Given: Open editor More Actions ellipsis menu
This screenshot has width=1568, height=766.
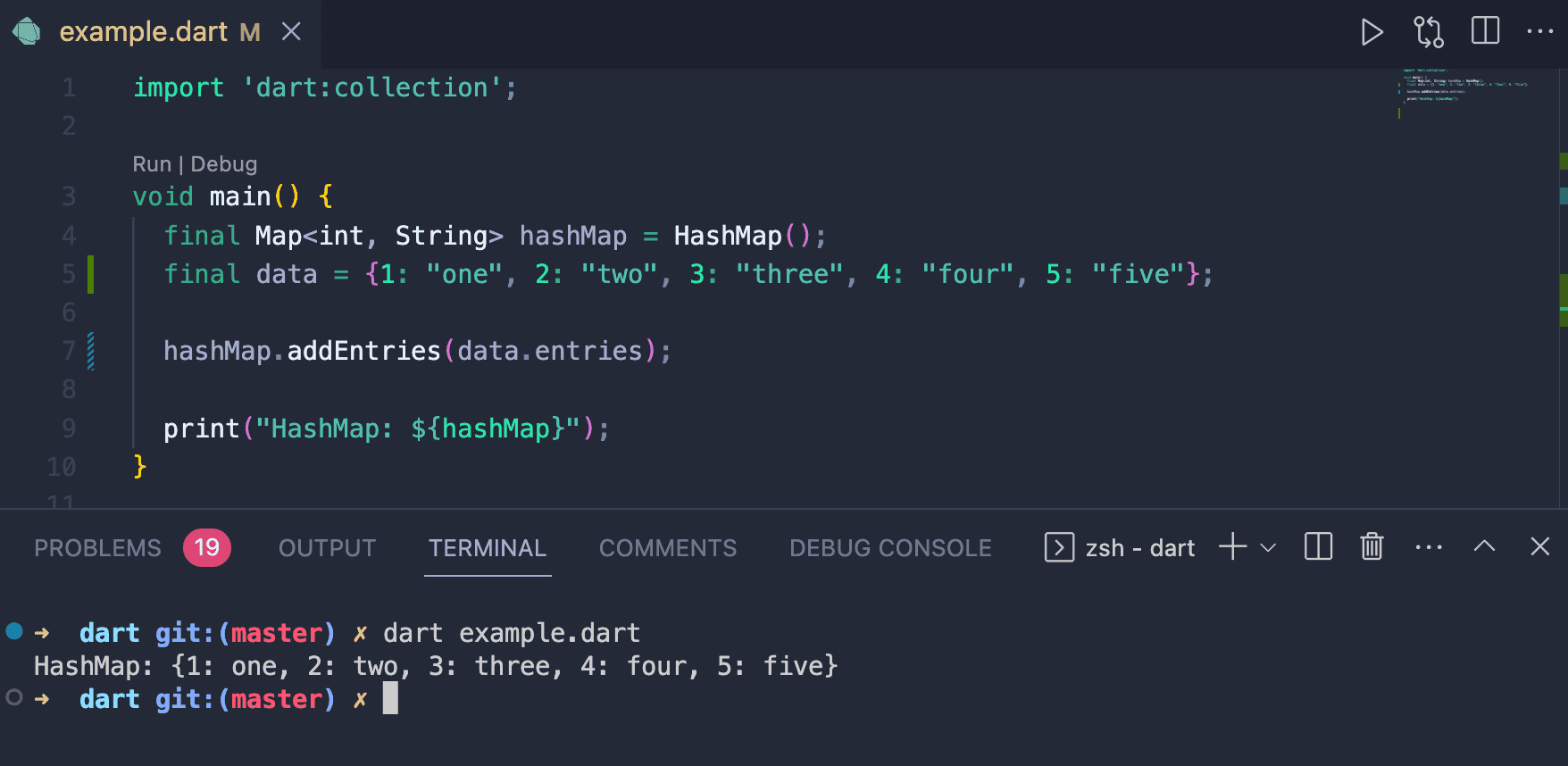Looking at the screenshot, I should pyautogui.click(x=1540, y=31).
